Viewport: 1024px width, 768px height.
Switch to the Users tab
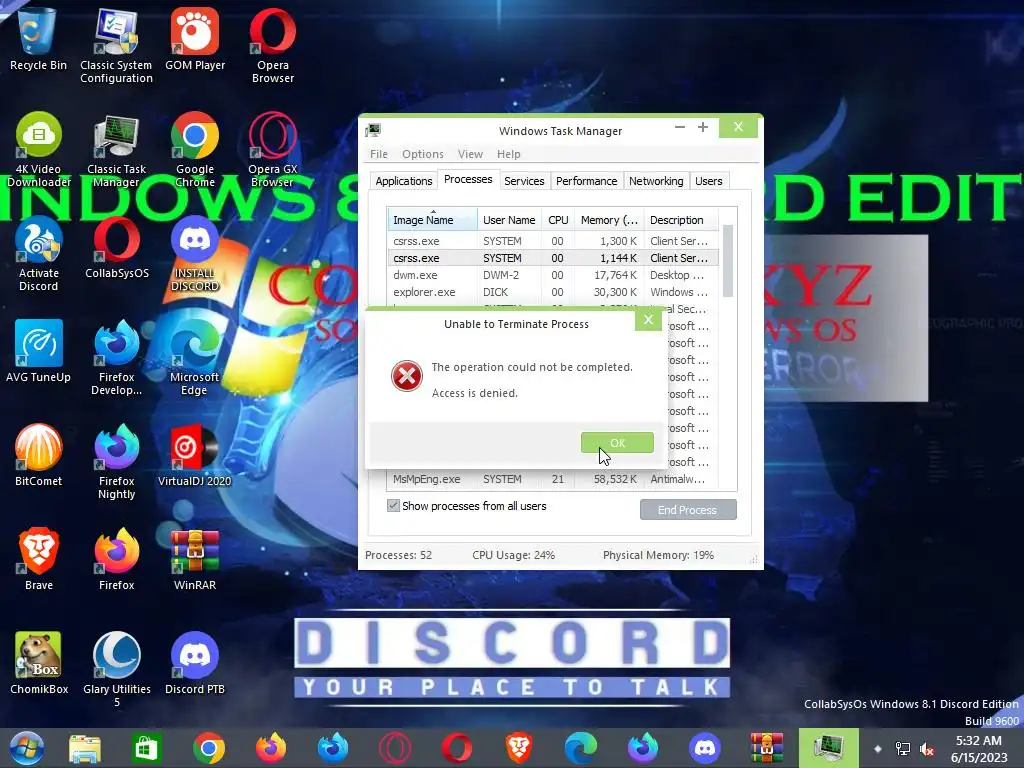click(x=709, y=181)
